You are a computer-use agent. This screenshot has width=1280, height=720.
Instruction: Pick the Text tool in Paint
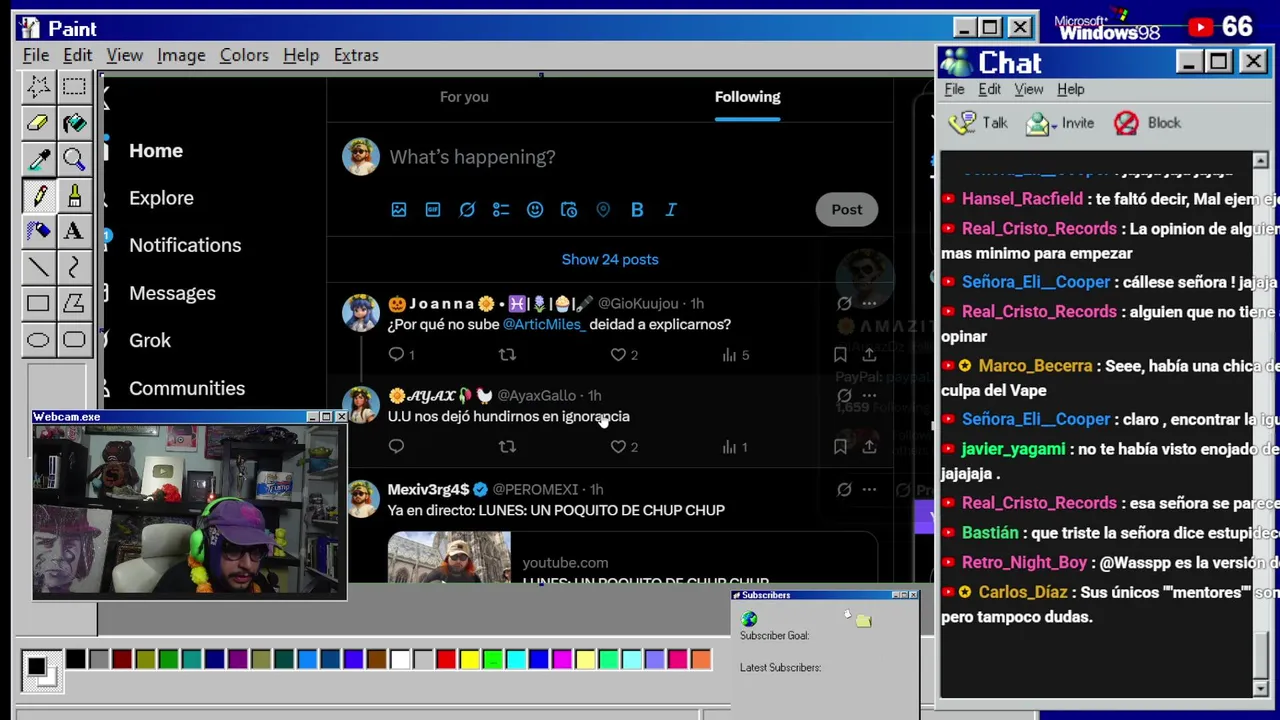tap(74, 231)
